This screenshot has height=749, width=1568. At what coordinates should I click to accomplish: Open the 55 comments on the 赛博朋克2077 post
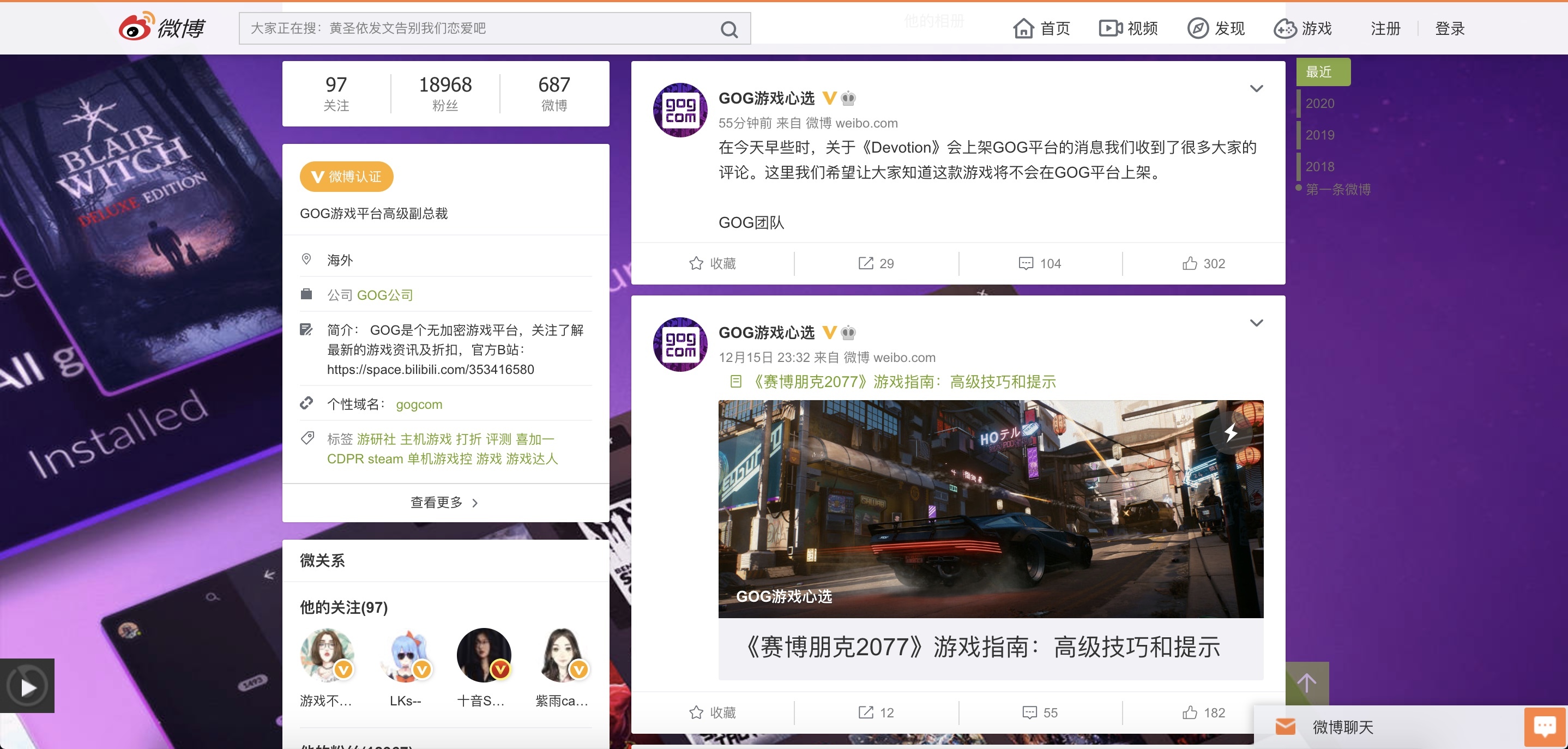point(1040,712)
